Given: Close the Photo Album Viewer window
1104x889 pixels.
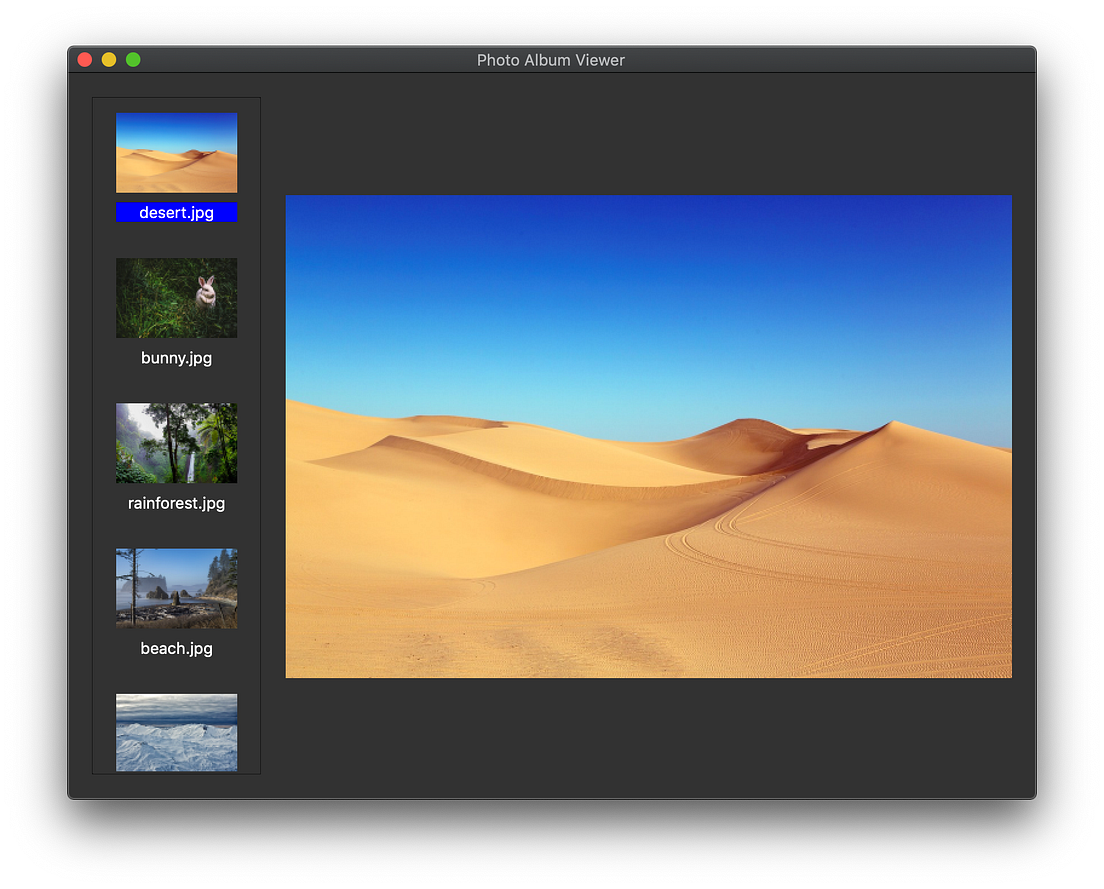Looking at the screenshot, I should point(84,59).
